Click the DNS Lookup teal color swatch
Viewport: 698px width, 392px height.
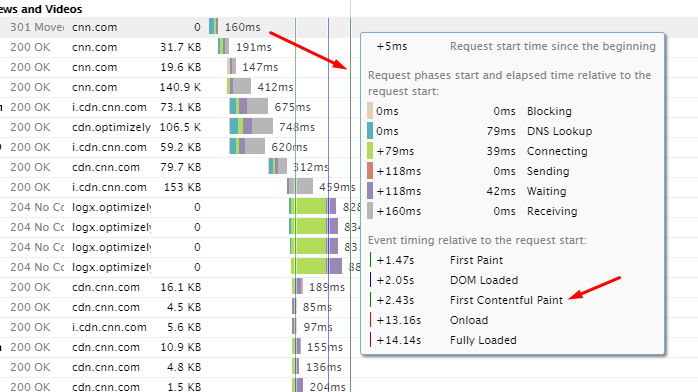pyautogui.click(x=370, y=131)
